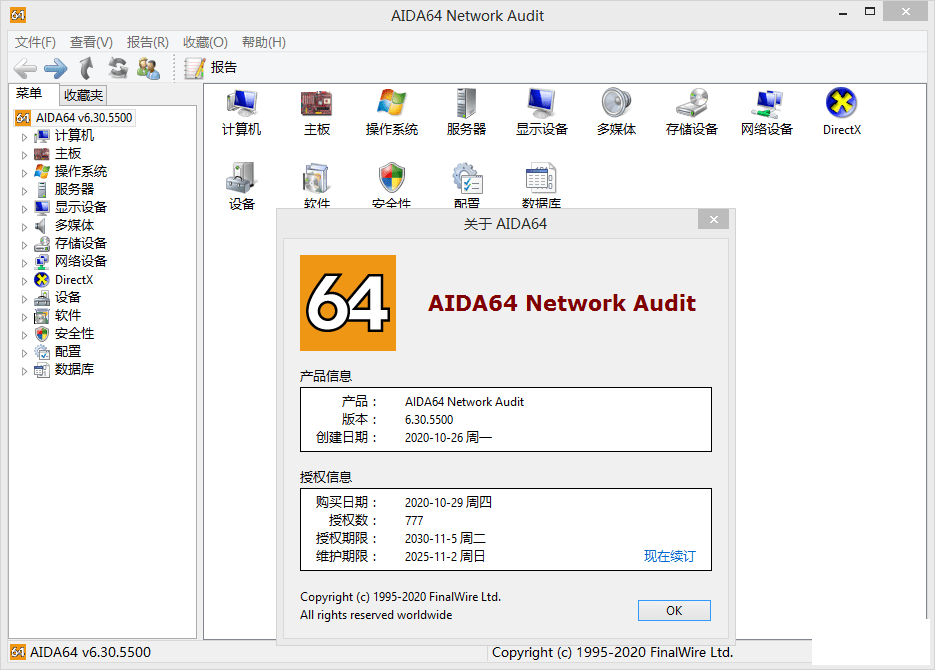Click the 授权数 value 777
This screenshot has height=670, width=935.
tap(414, 520)
